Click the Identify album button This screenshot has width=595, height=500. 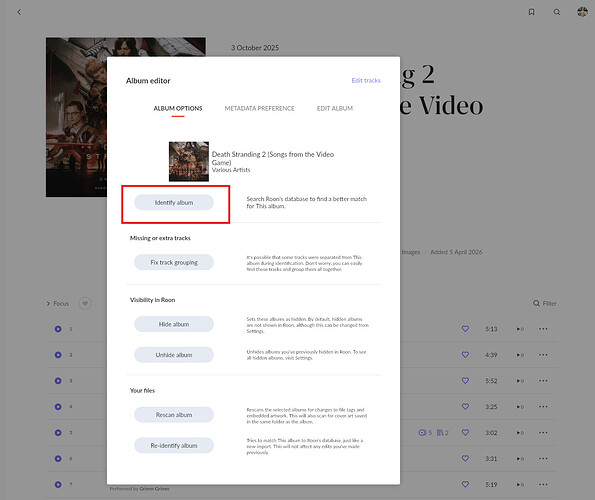click(174, 203)
